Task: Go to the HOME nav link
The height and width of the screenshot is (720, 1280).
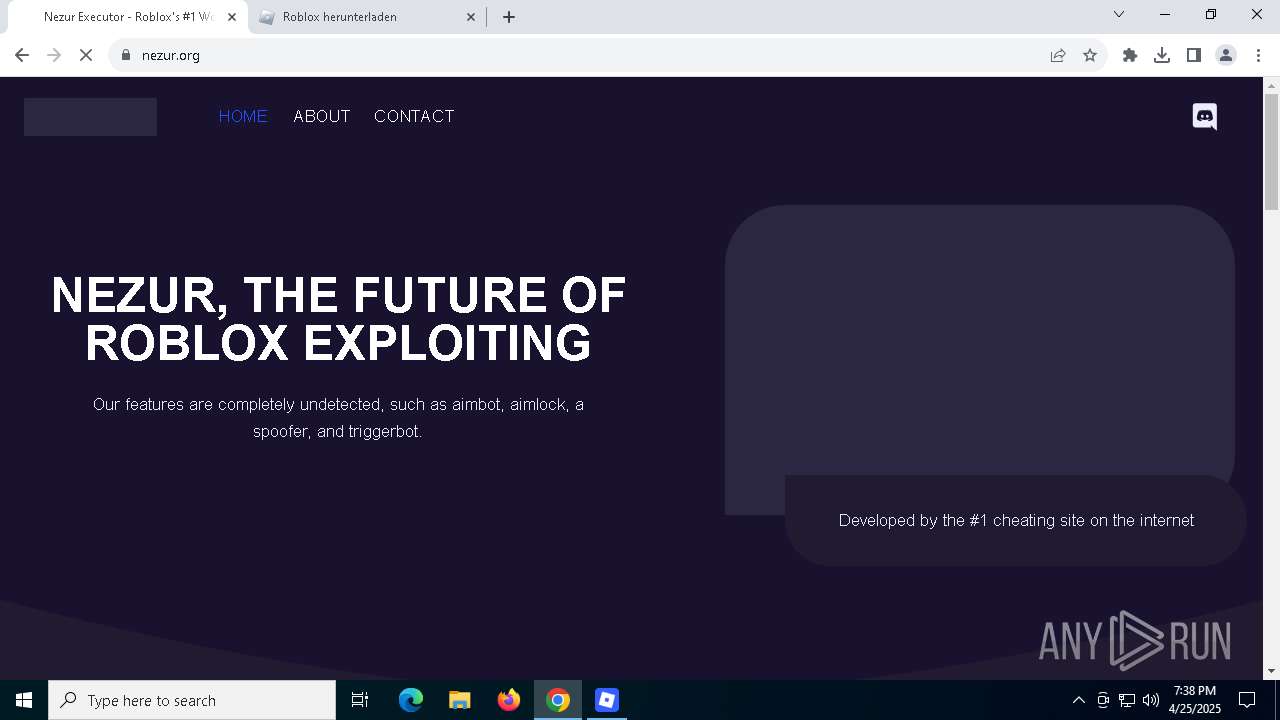Action: point(243,116)
